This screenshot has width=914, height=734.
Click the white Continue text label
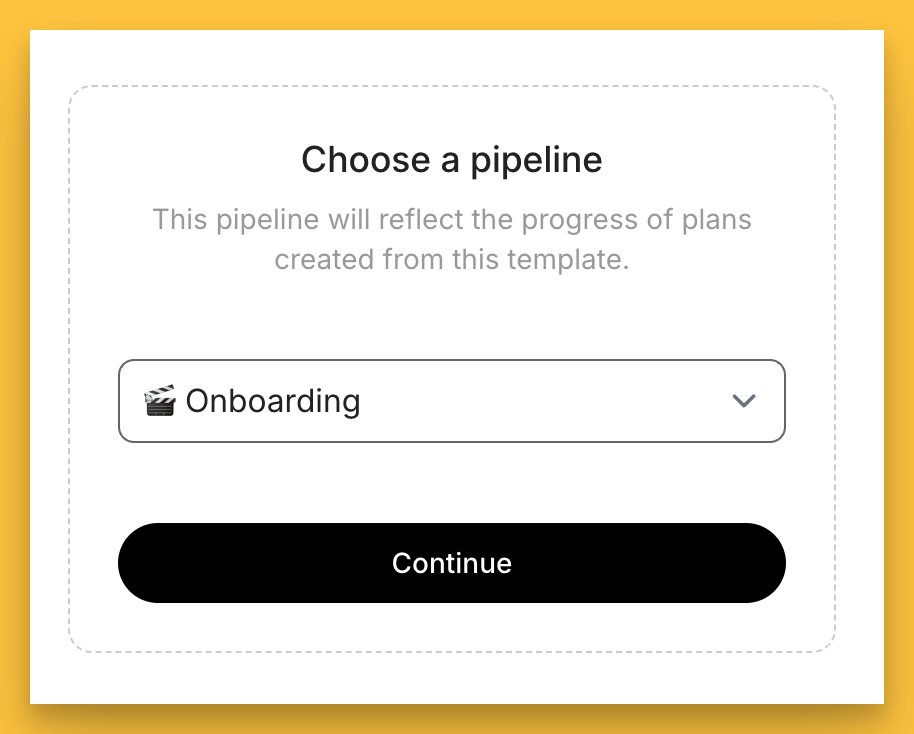[452, 563]
